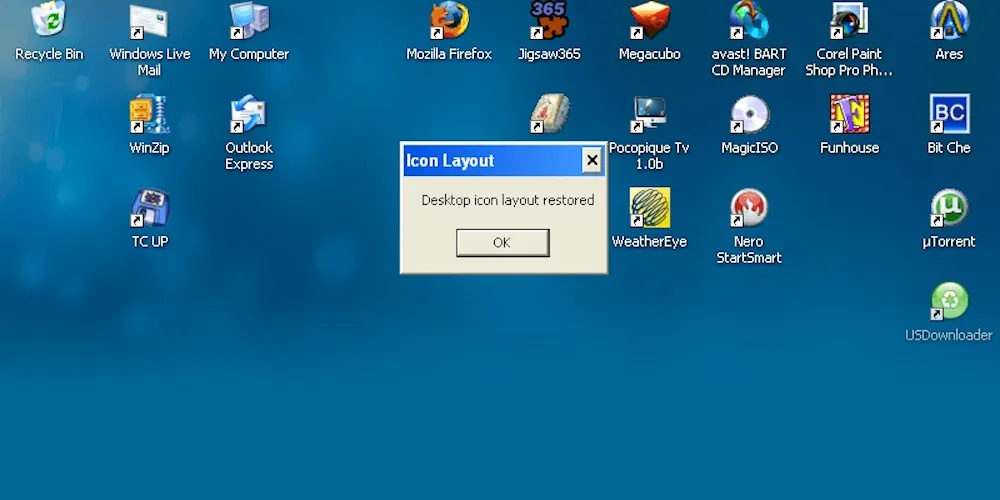Open the Outlook Express shortcut
The width and height of the screenshot is (1000, 500).
tap(249, 116)
